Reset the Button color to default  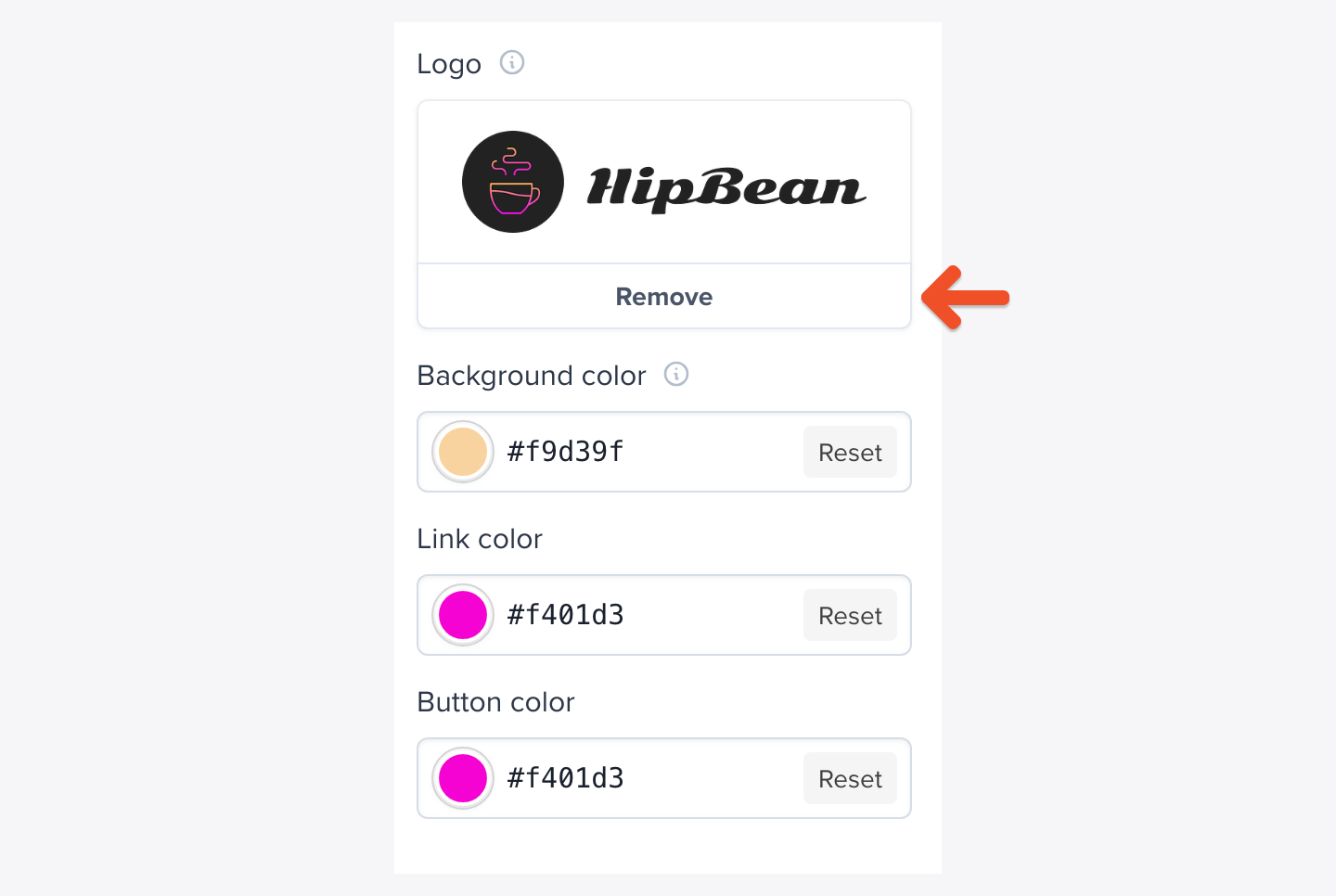point(849,778)
